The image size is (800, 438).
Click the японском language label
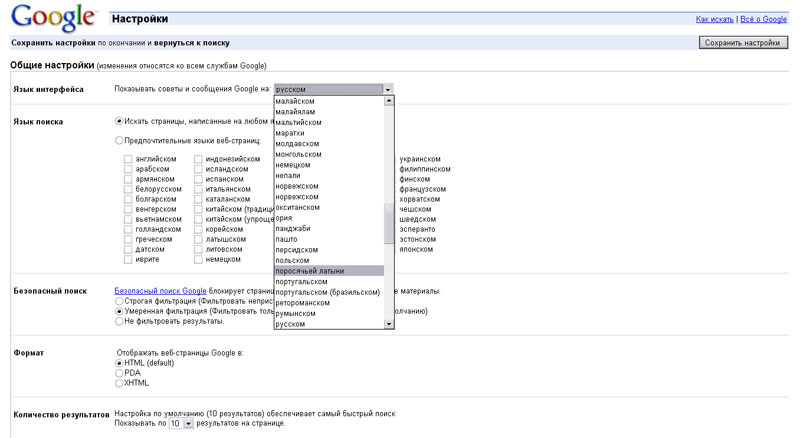coord(416,250)
